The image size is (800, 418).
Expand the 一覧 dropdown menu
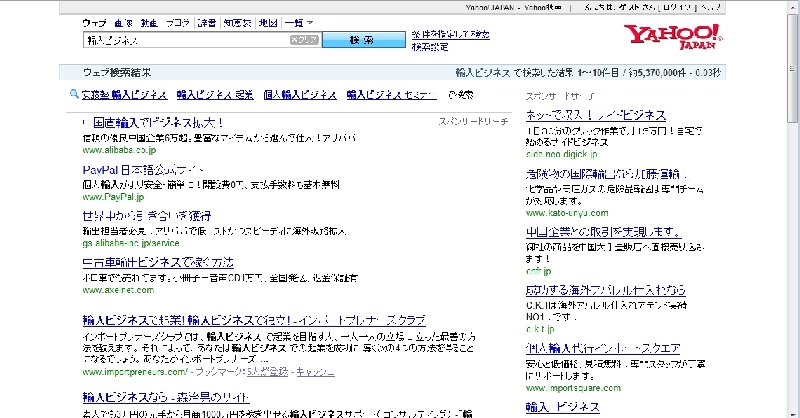299,23
